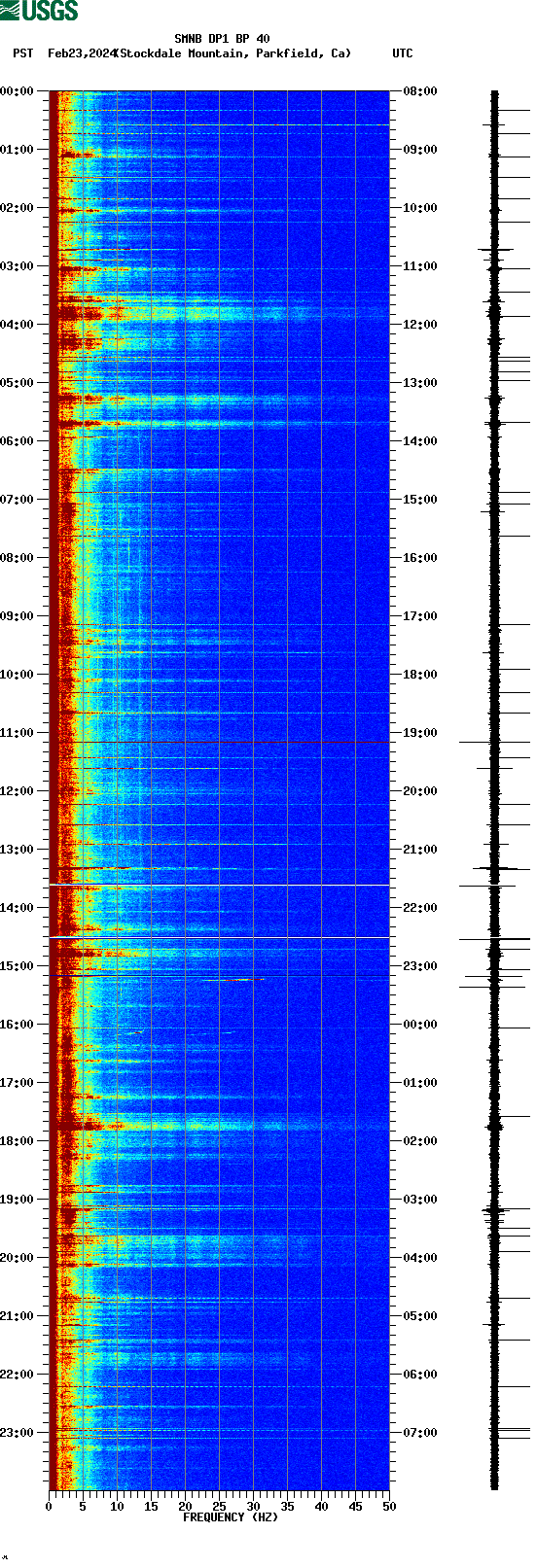Click the 08:00 UTC time label
Screen dimensions: 537x1568
tap(420, 91)
